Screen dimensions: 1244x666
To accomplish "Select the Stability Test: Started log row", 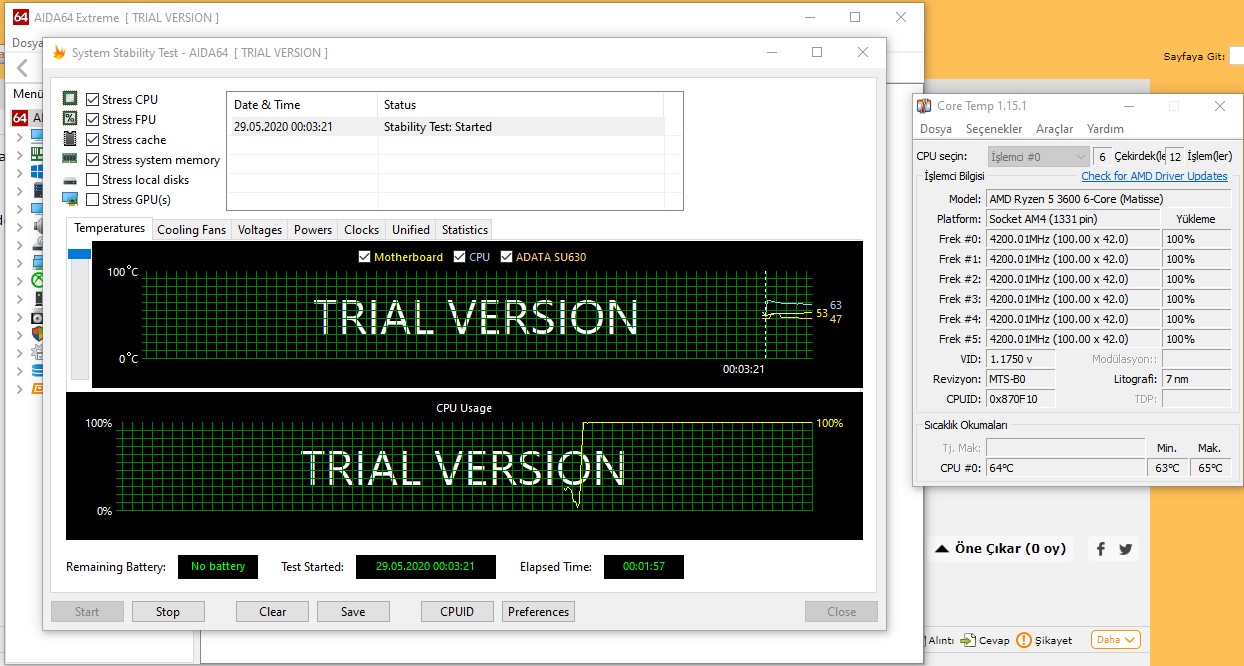I will click(x=445, y=127).
